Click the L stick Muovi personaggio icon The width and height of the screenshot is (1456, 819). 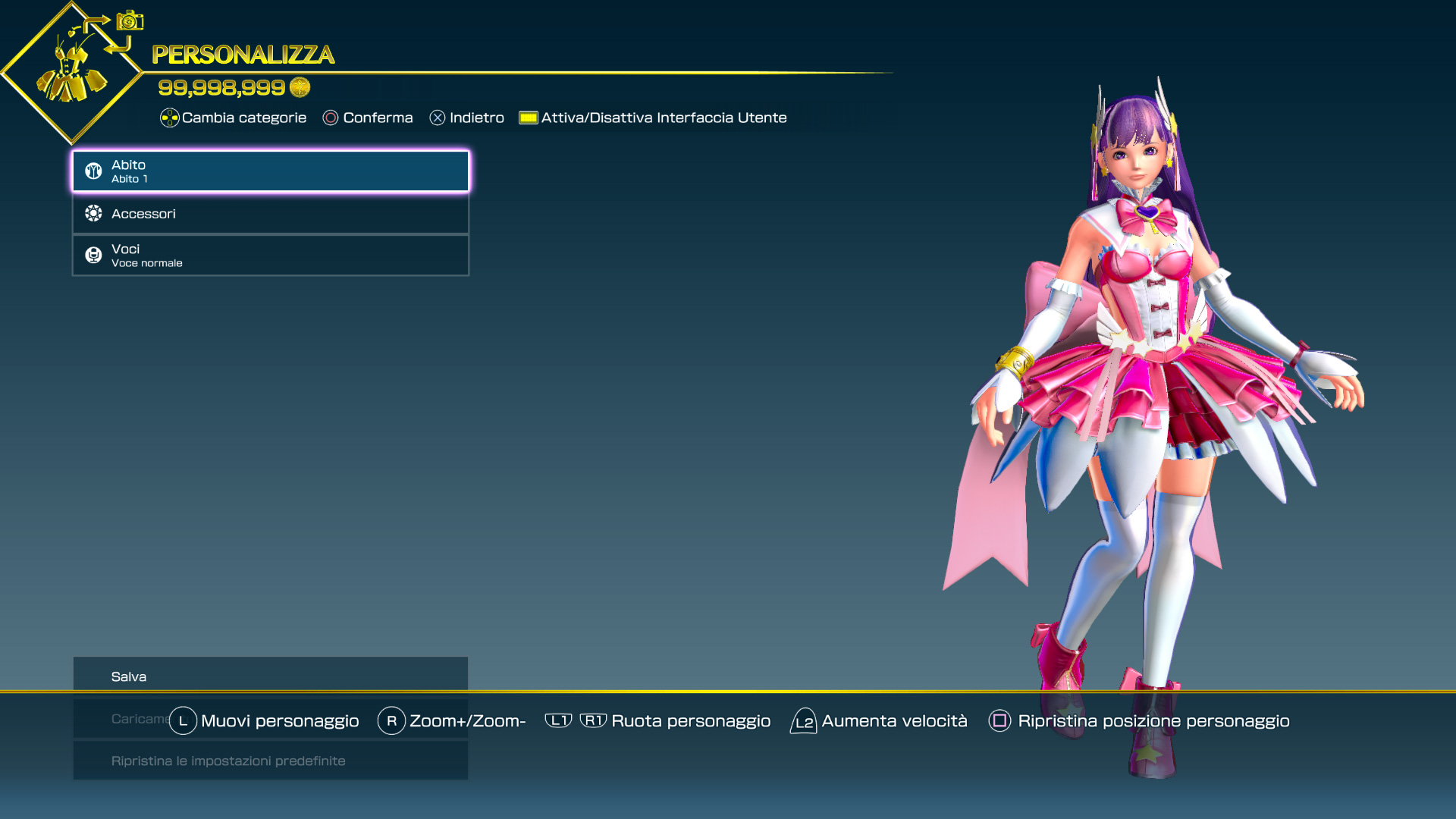pos(183,720)
